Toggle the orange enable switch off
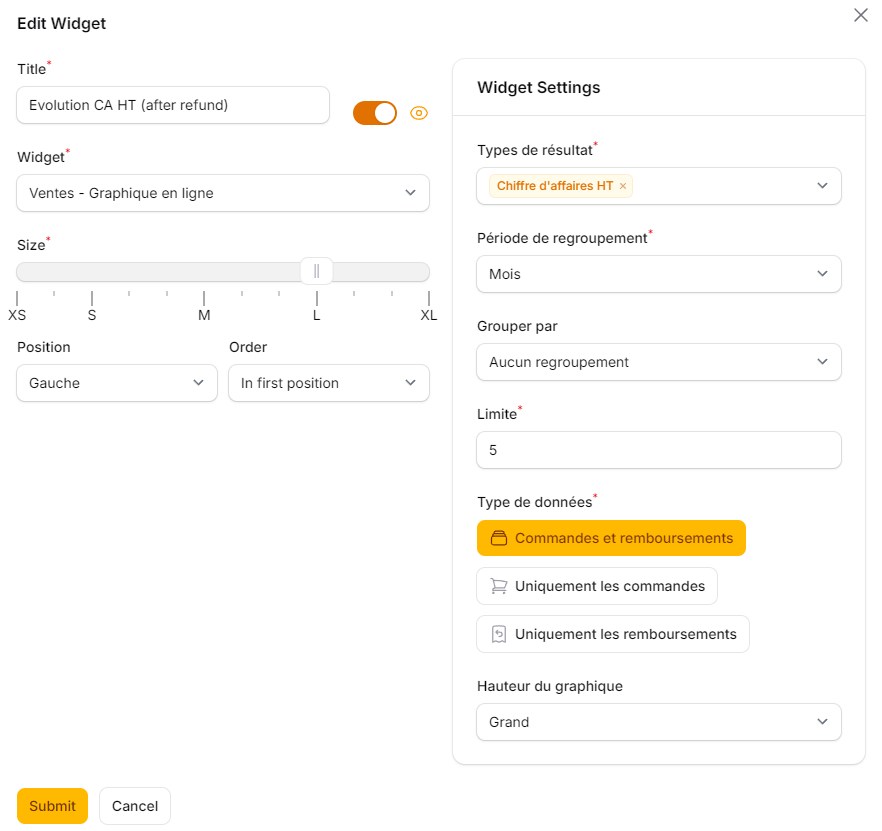The height and width of the screenshot is (831, 882). point(375,113)
